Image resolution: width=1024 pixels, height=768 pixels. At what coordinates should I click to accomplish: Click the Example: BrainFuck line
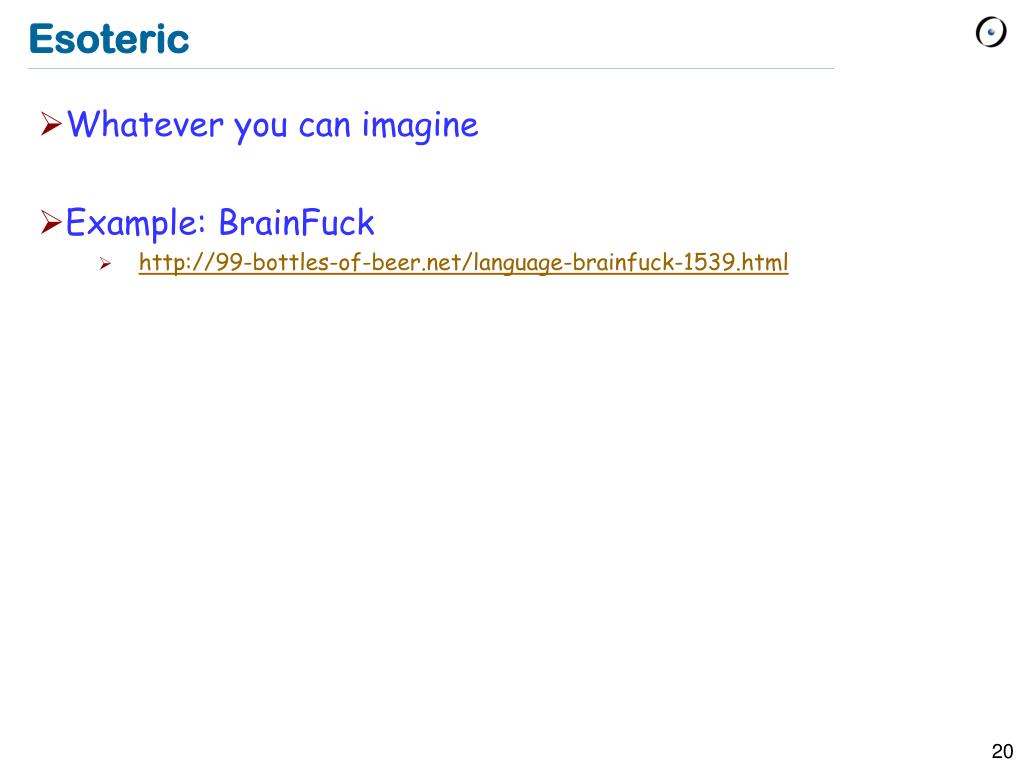220,223
